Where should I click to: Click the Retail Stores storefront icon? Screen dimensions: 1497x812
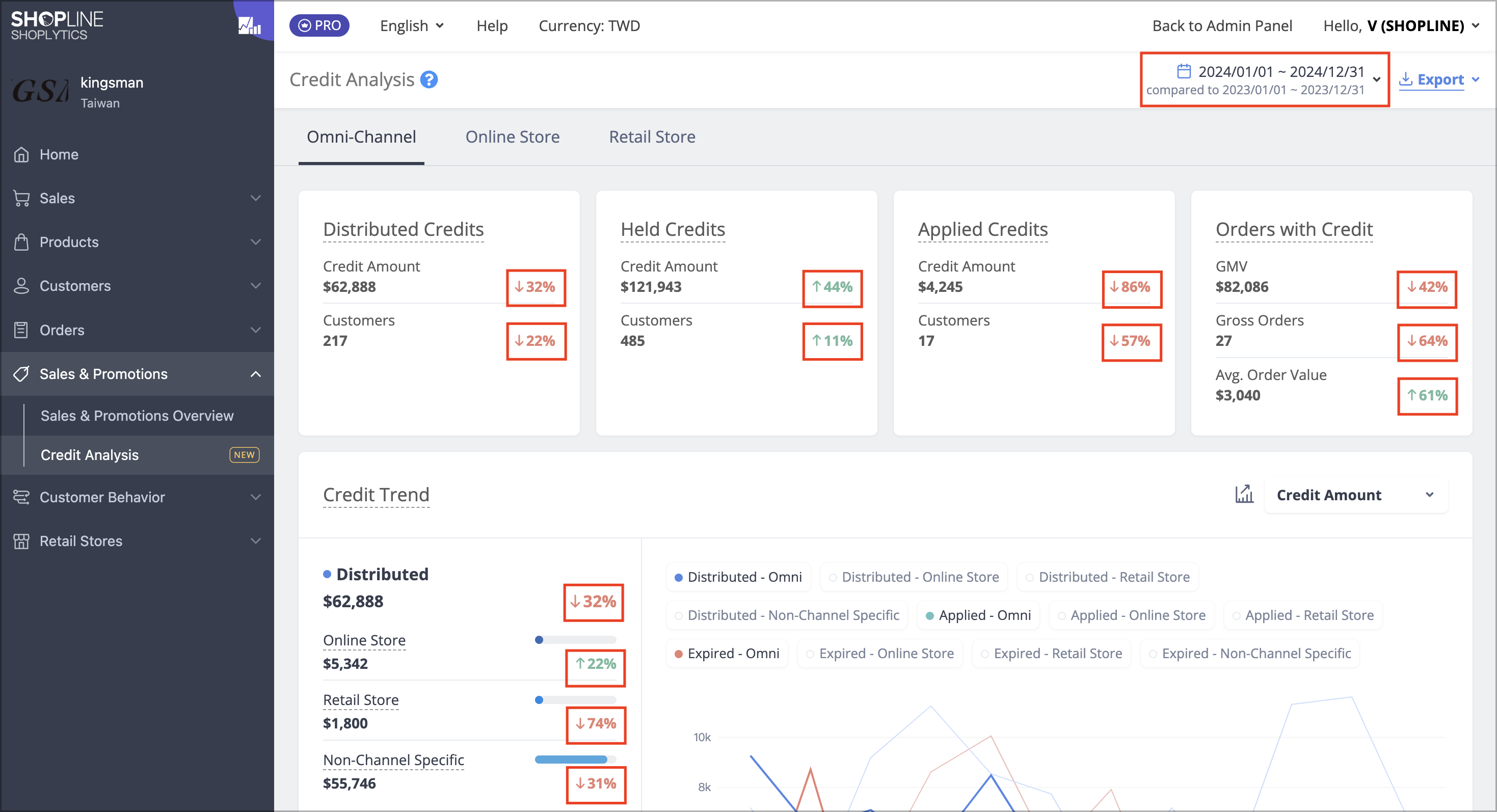pos(21,541)
